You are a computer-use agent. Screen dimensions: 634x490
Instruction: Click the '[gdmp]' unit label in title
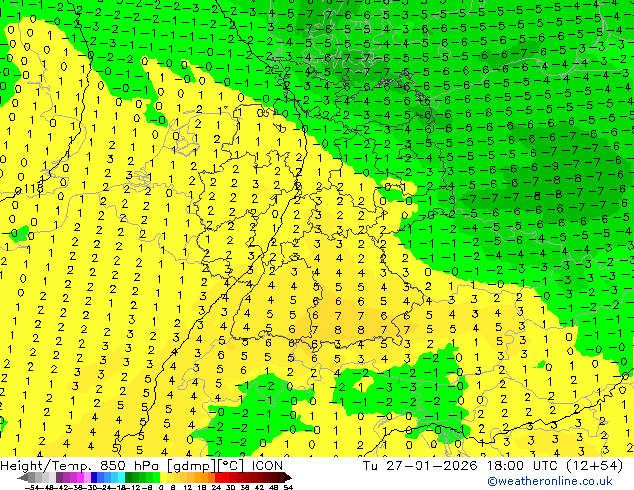click(189, 466)
